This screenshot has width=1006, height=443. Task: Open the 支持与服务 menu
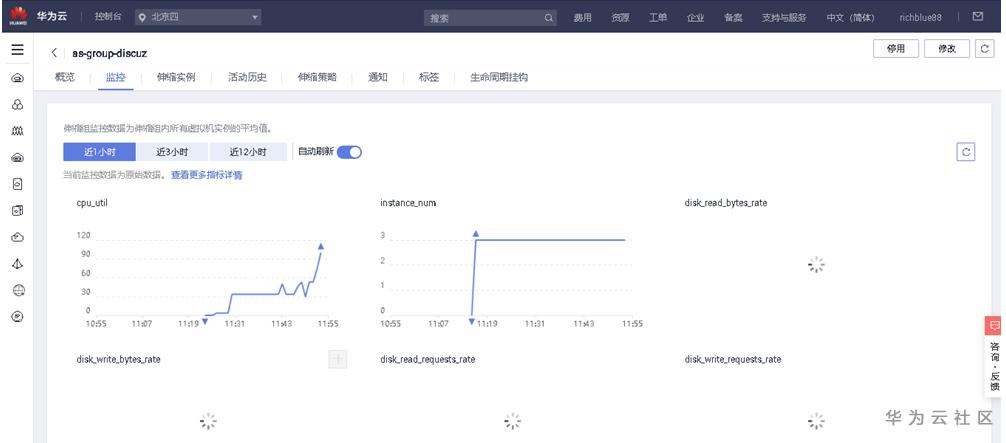[x=784, y=18]
